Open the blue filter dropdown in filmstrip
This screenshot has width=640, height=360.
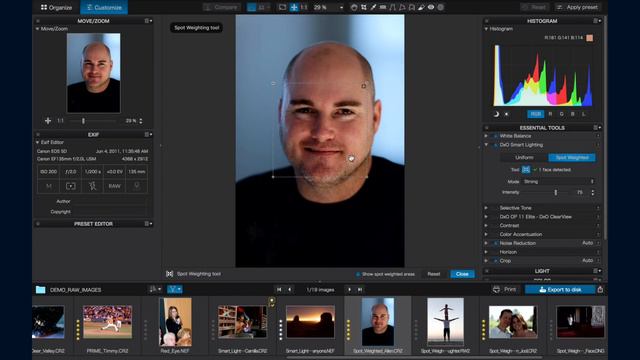pos(174,289)
